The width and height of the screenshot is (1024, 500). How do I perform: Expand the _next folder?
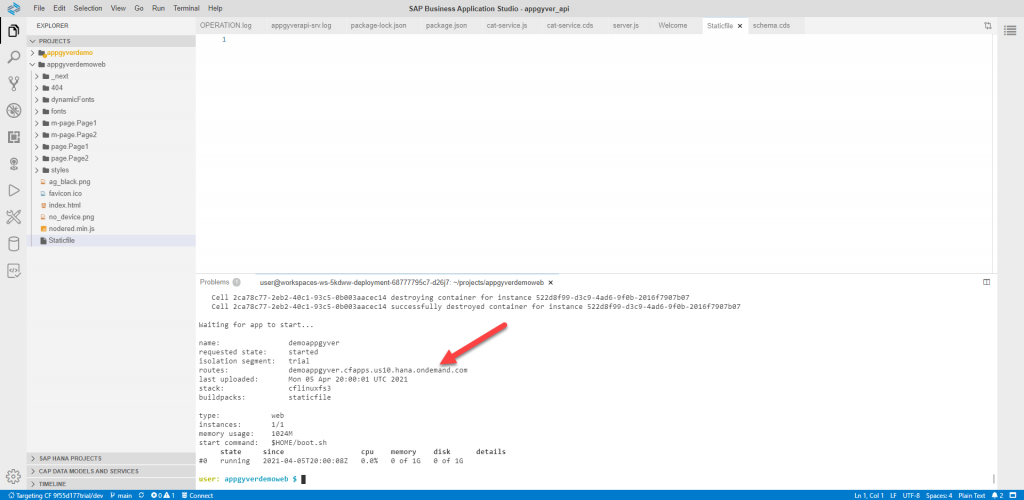tap(37, 76)
